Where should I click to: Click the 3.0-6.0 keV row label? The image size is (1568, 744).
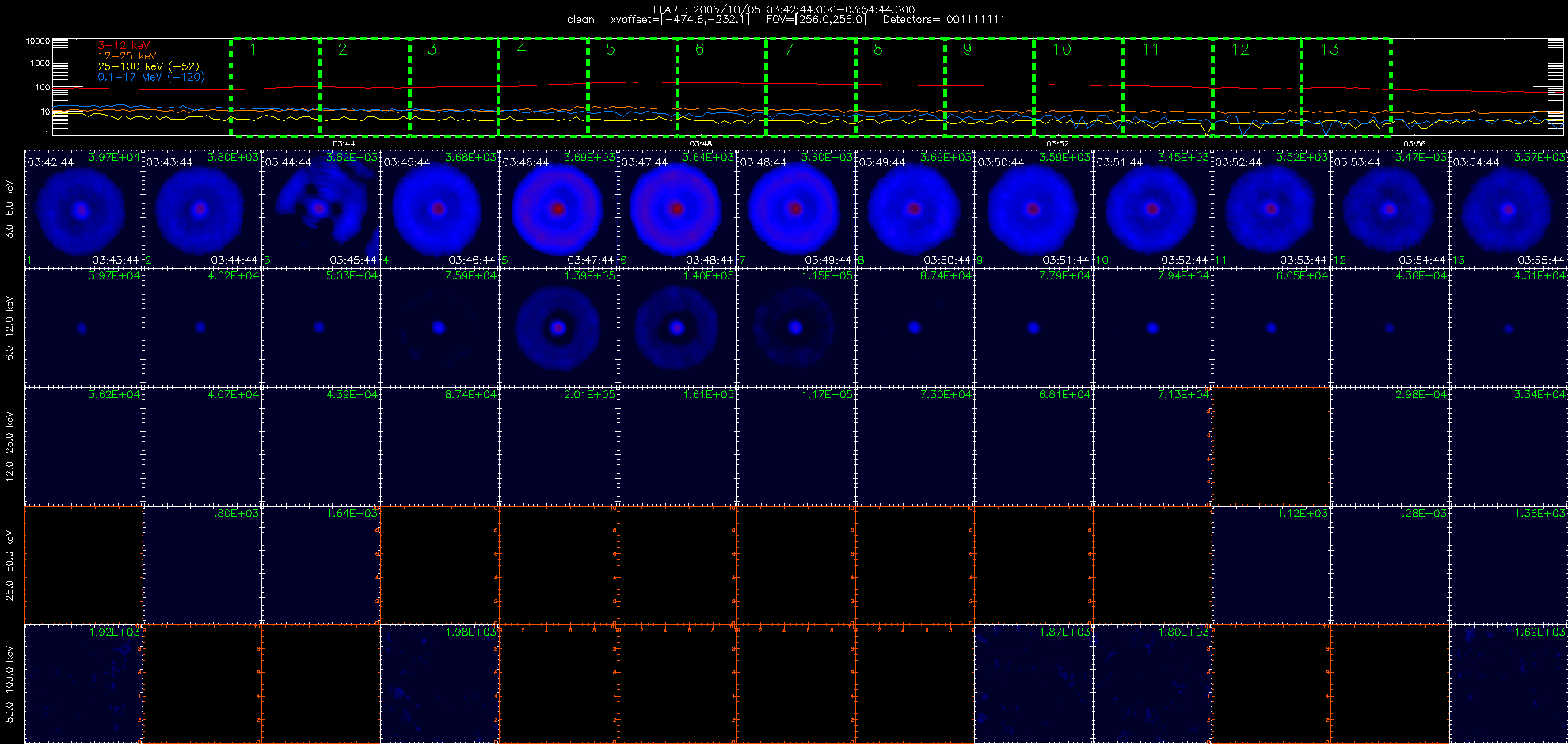(10, 209)
